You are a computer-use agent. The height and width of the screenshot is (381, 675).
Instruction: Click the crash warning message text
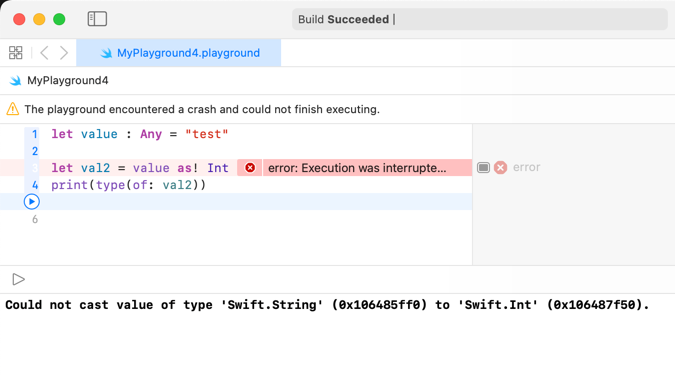point(202,109)
